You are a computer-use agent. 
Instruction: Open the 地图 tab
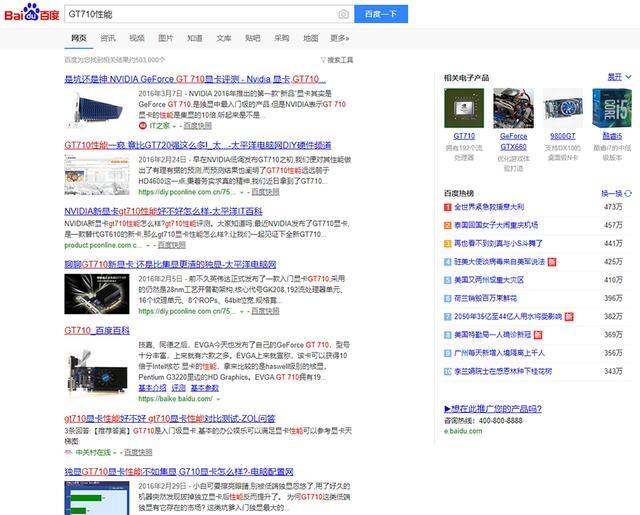pos(311,38)
